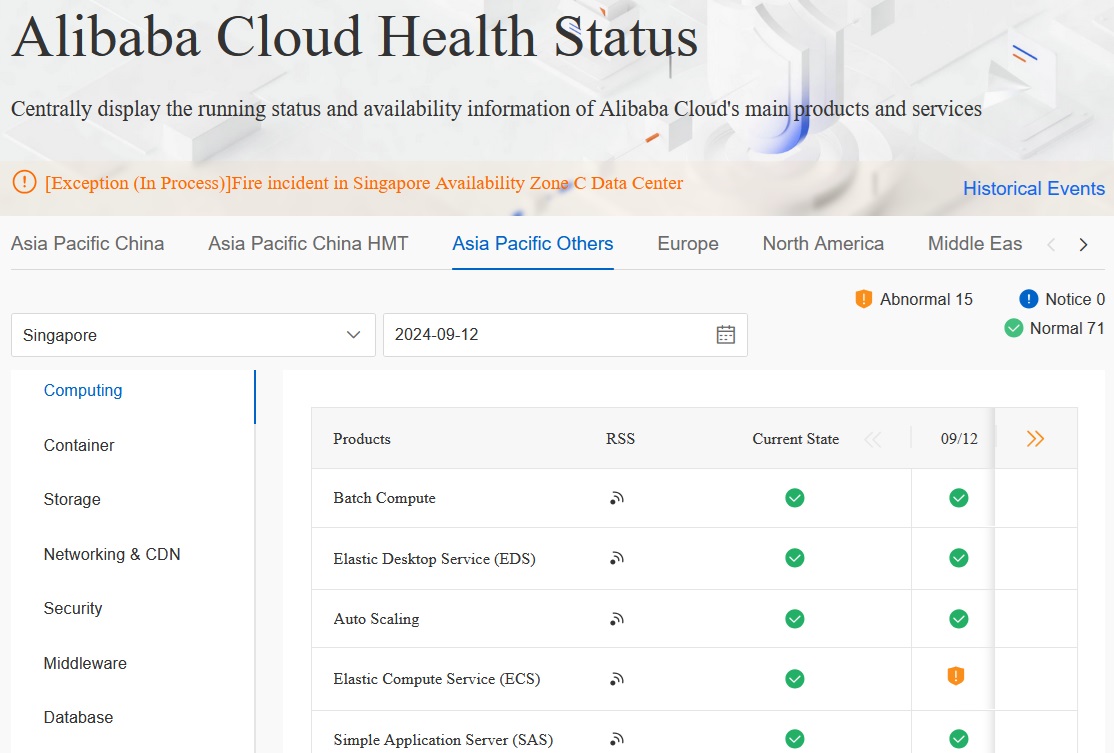This screenshot has width=1114, height=753.
Task: Switch to the North America tab
Action: click(823, 244)
